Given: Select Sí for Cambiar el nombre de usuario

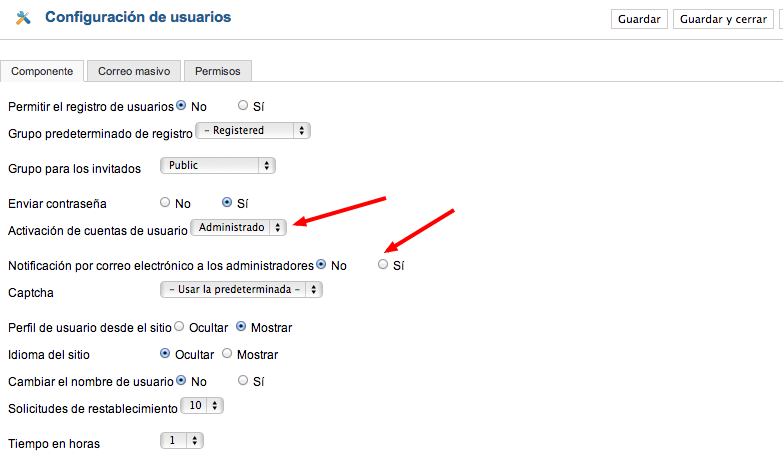Looking at the screenshot, I should pyautogui.click(x=243, y=380).
